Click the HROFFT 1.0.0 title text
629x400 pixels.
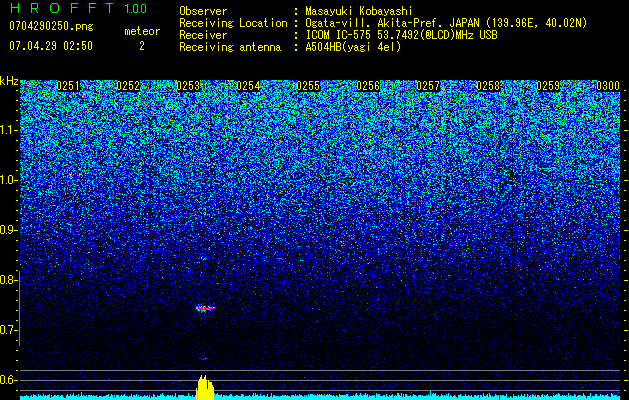pyautogui.click(x=78, y=8)
